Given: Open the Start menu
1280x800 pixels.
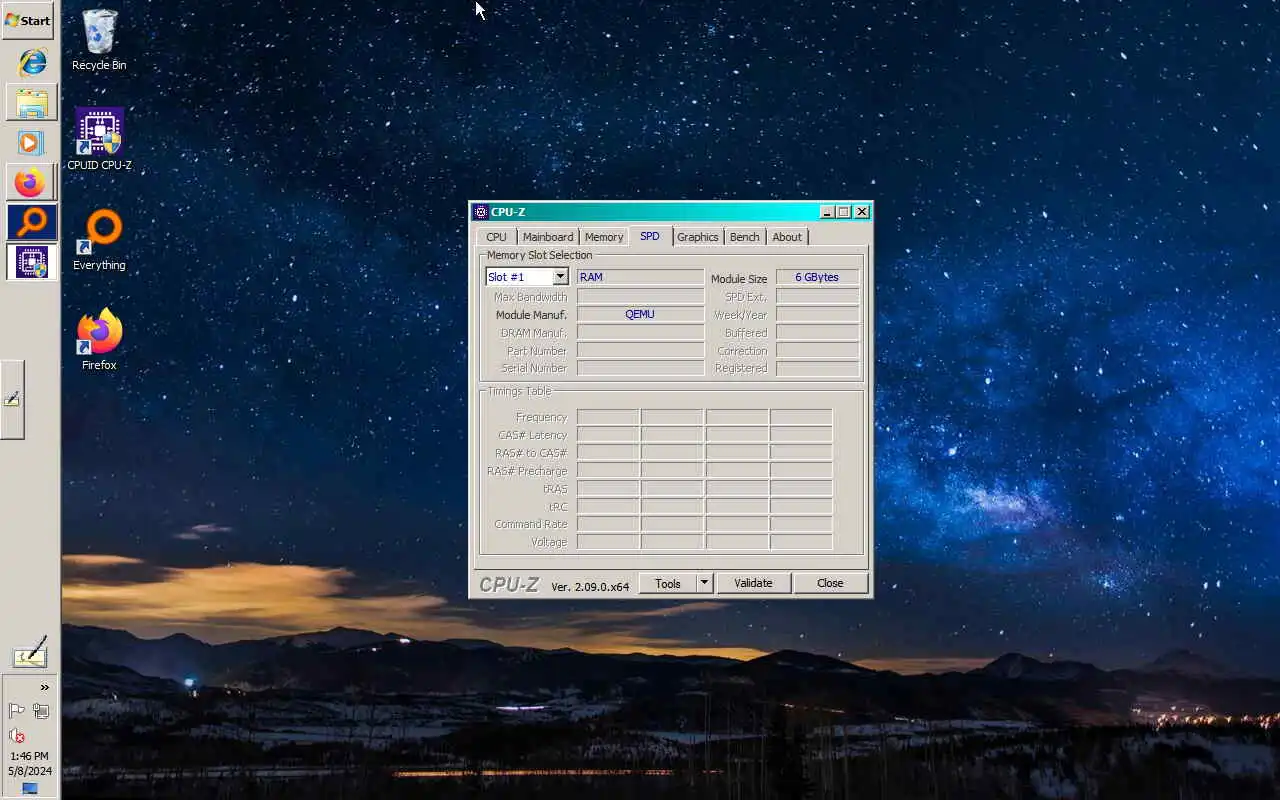Looking at the screenshot, I should tap(28, 20).
